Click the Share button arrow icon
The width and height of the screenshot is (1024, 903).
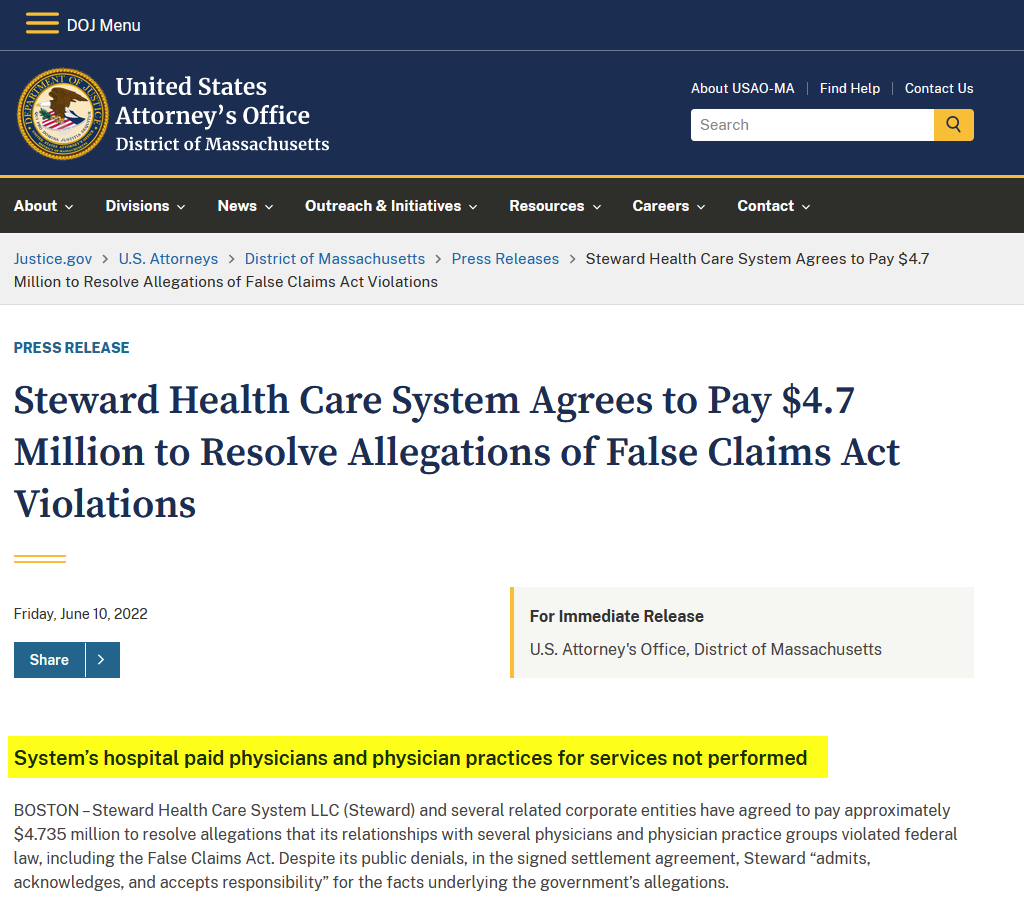point(102,660)
